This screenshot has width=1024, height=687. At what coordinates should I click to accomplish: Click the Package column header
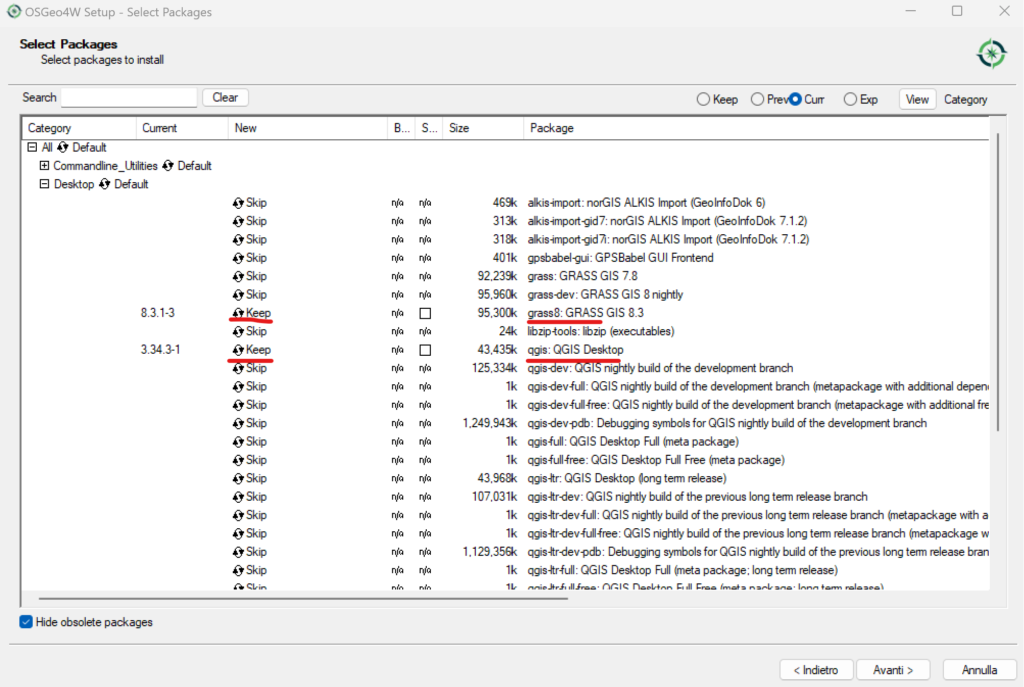(756, 128)
